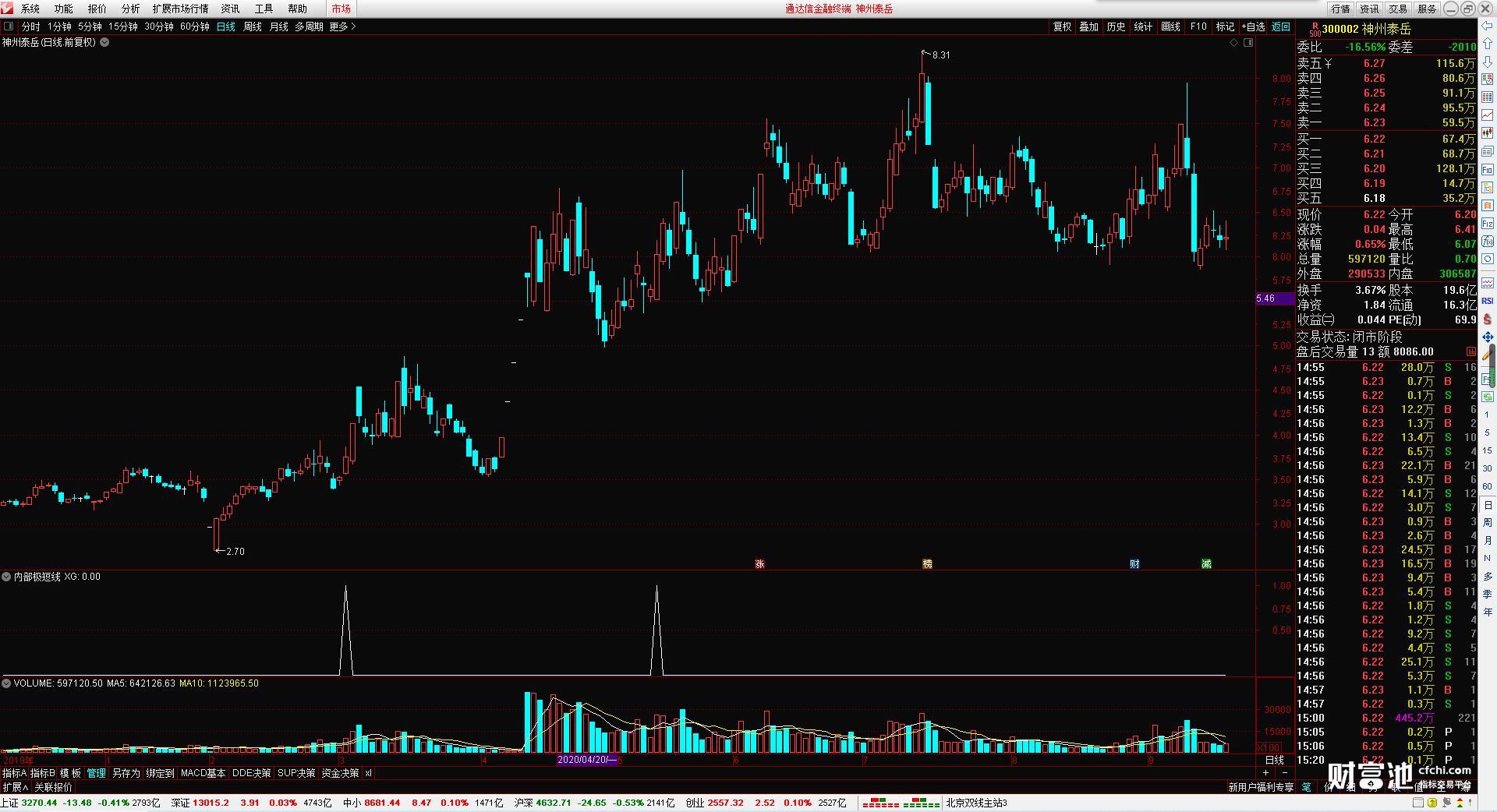Viewport: 1497px width, 812px height.
Task: Toggle the side panel icon left of 分时
Action: pyautogui.click(x=9, y=26)
